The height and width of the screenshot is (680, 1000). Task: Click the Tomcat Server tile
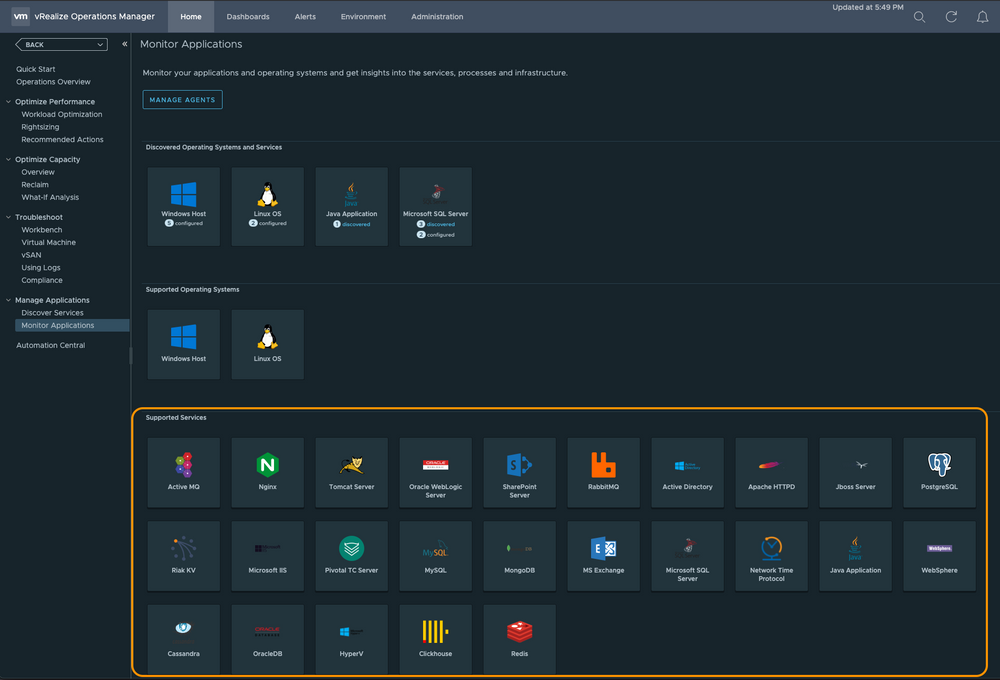pyautogui.click(x=351, y=472)
